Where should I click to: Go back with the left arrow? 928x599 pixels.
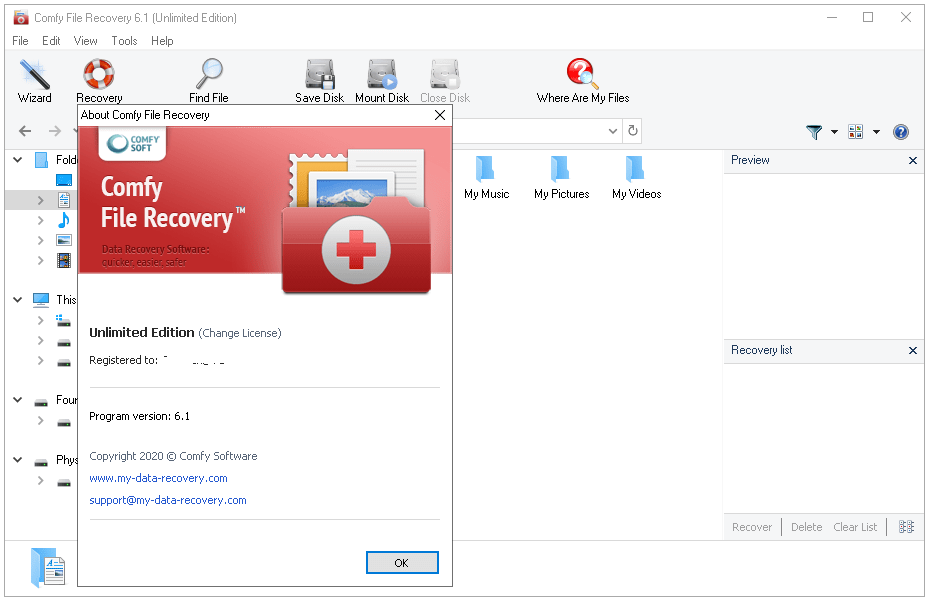pyautogui.click(x=25, y=131)
